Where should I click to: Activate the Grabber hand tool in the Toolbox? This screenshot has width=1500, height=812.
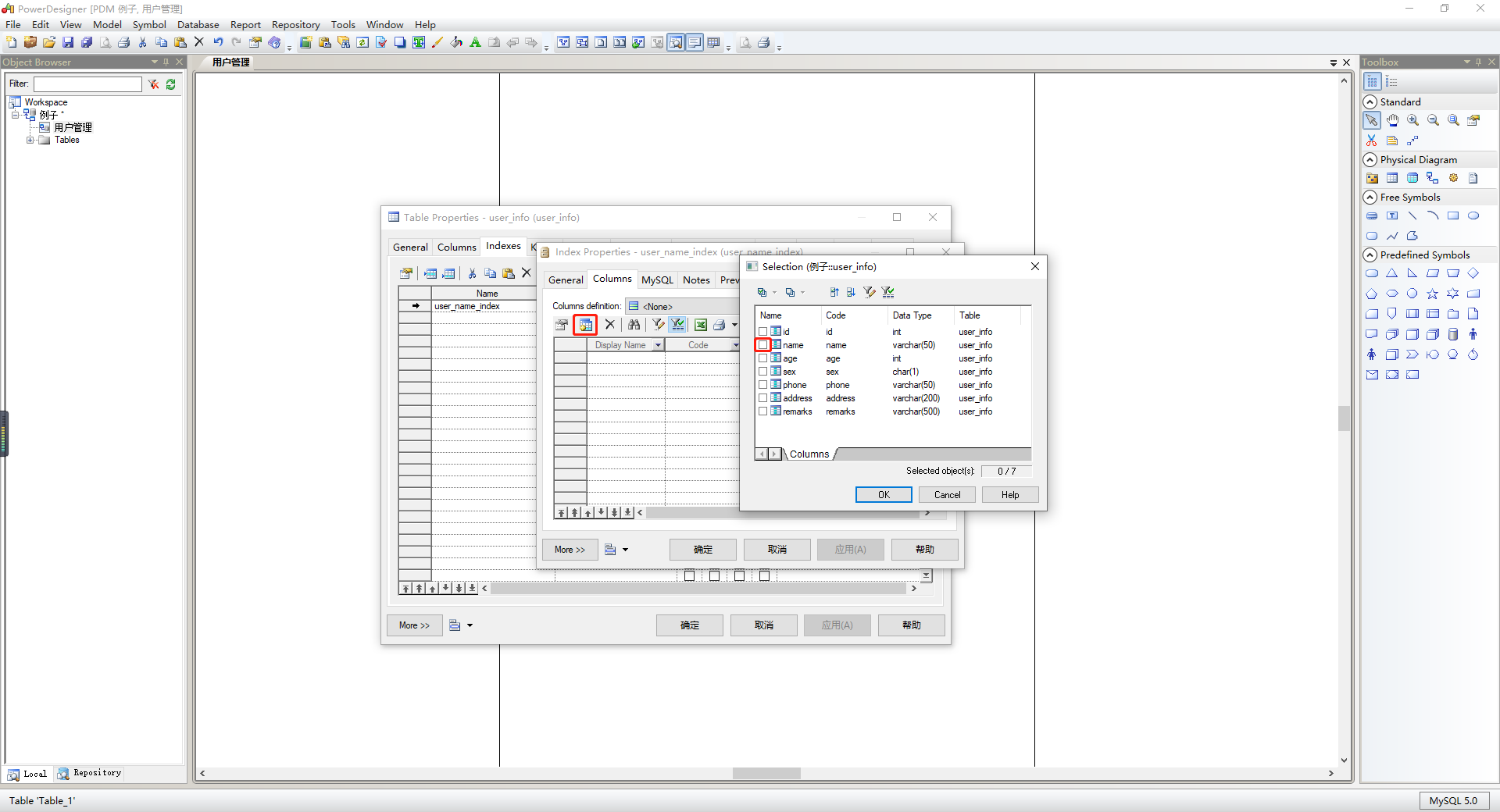click(x=1392, y=120)
